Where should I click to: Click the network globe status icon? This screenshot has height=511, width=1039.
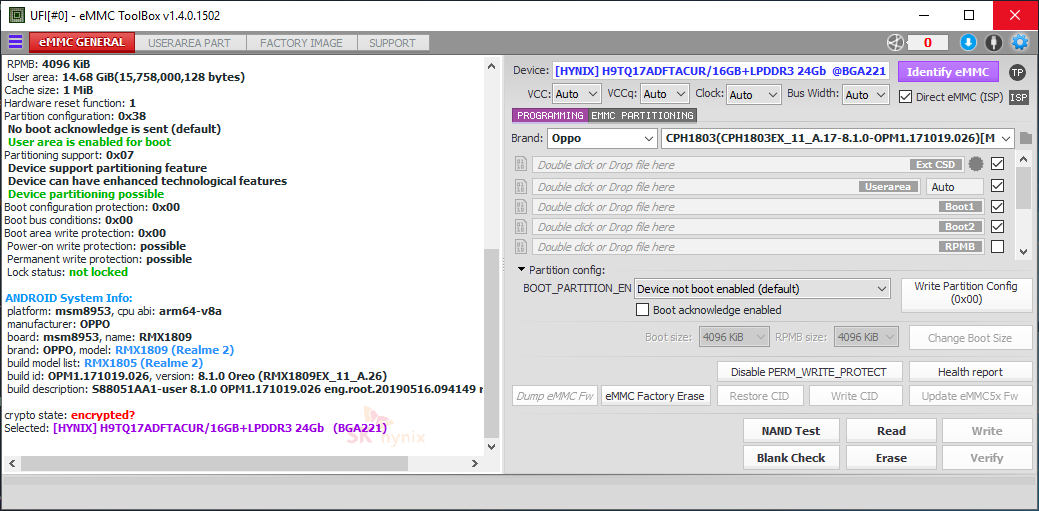pos(895,42)
